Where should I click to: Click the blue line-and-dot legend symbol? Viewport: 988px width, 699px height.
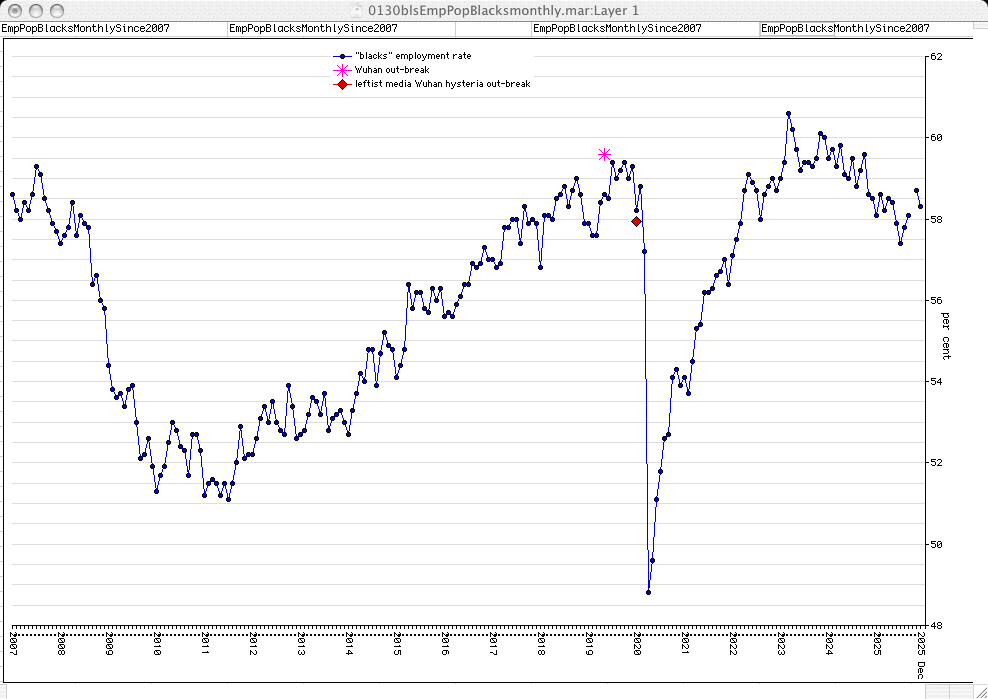[x=342, y=56]
